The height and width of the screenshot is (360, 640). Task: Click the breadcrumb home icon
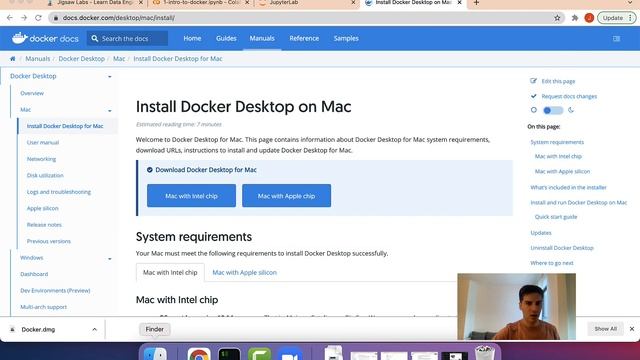coord(13,59)
